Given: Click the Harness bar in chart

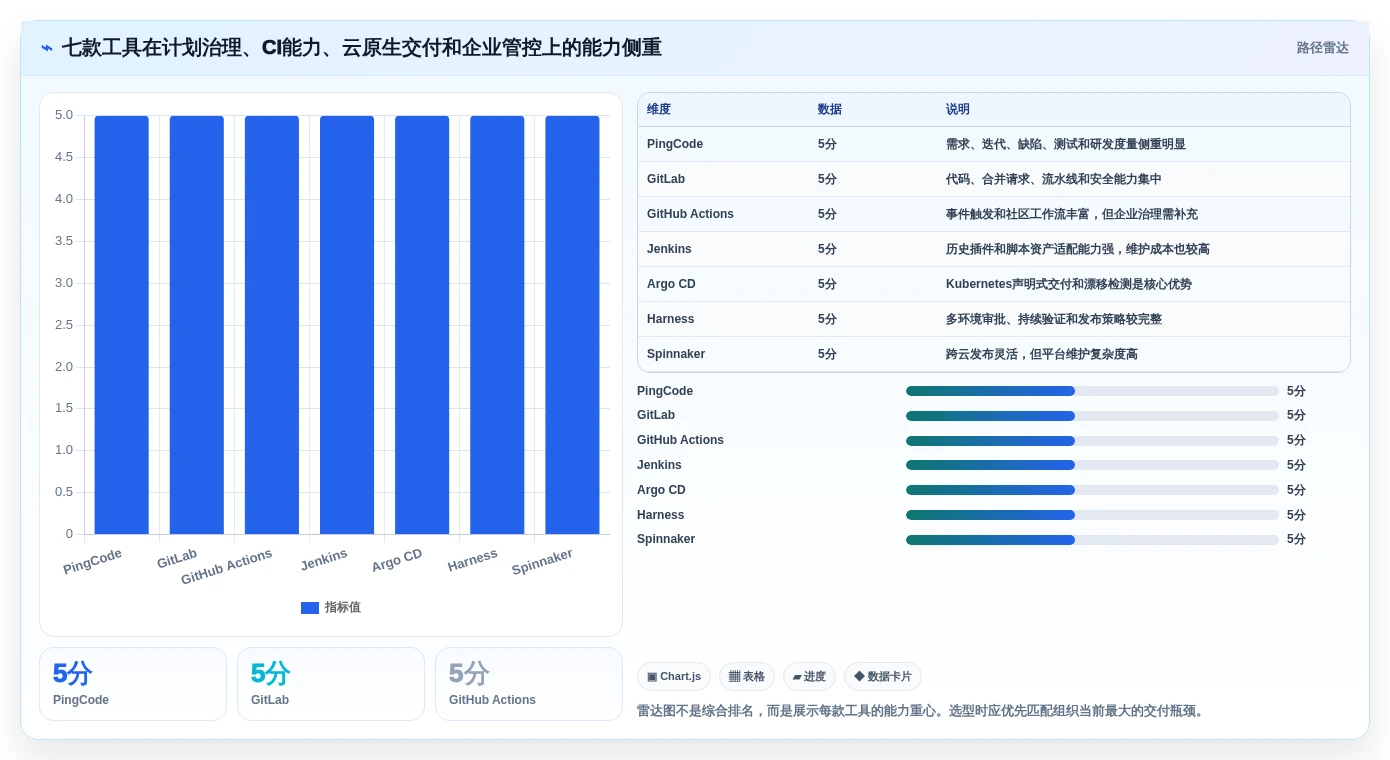Looking at the screenshot, I should click(497, 325).
